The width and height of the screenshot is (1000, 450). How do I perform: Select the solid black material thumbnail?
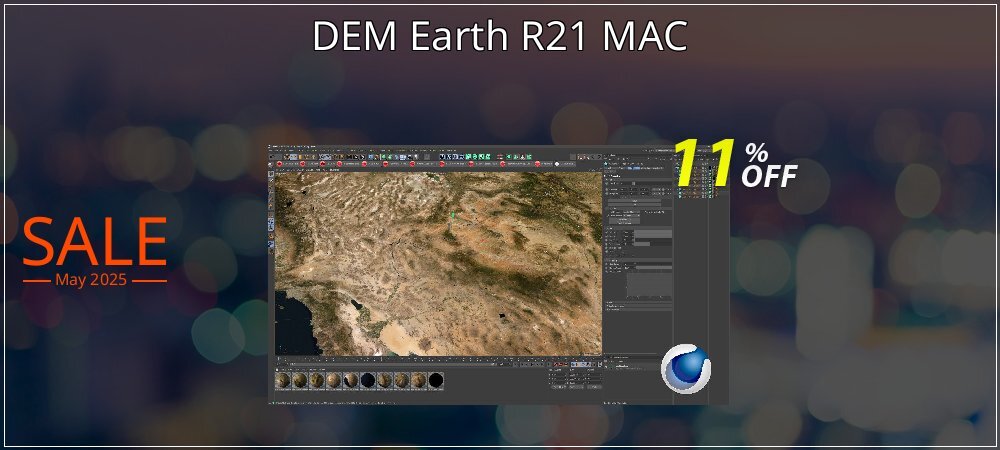coord(436,381)
